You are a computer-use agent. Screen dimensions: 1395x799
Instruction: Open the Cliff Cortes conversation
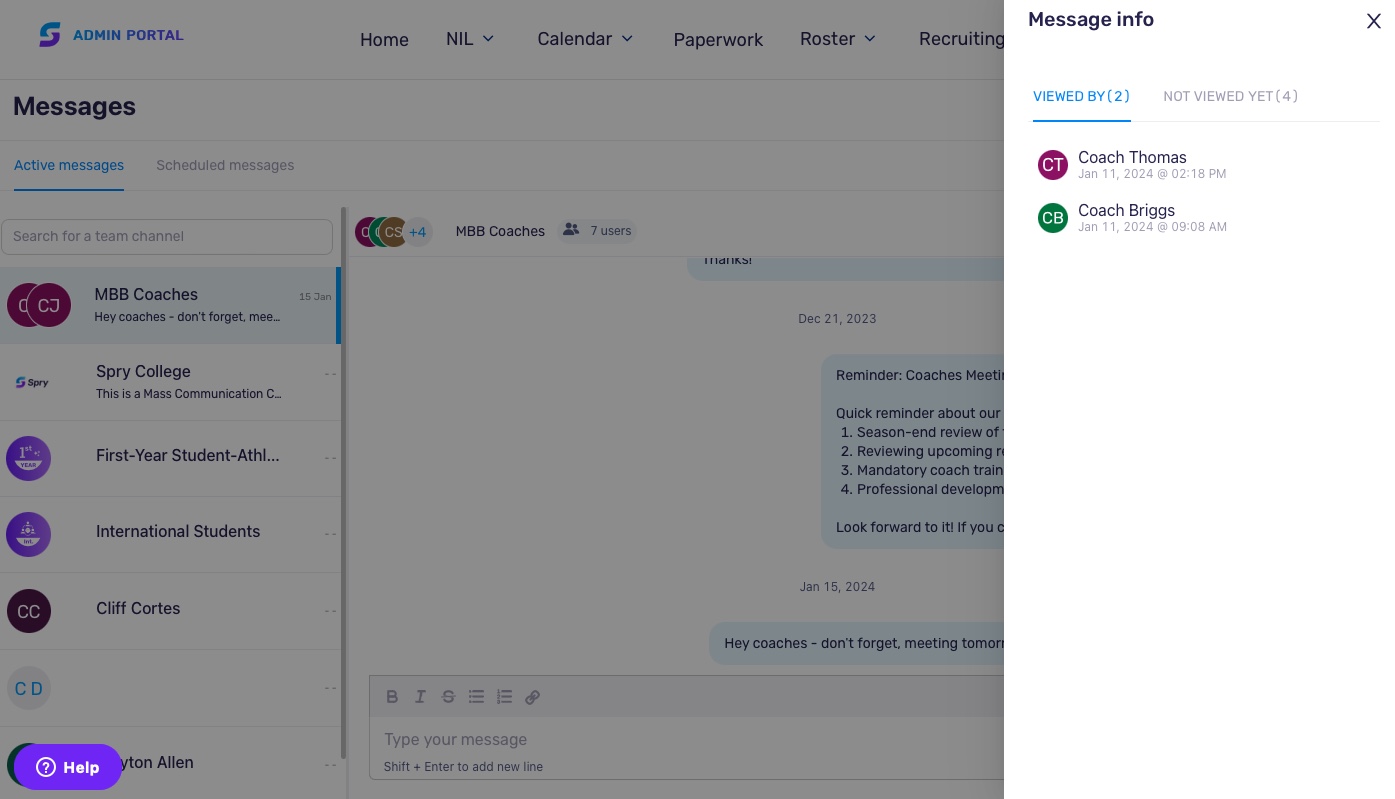pyautogui.click(x=170, y=611)
